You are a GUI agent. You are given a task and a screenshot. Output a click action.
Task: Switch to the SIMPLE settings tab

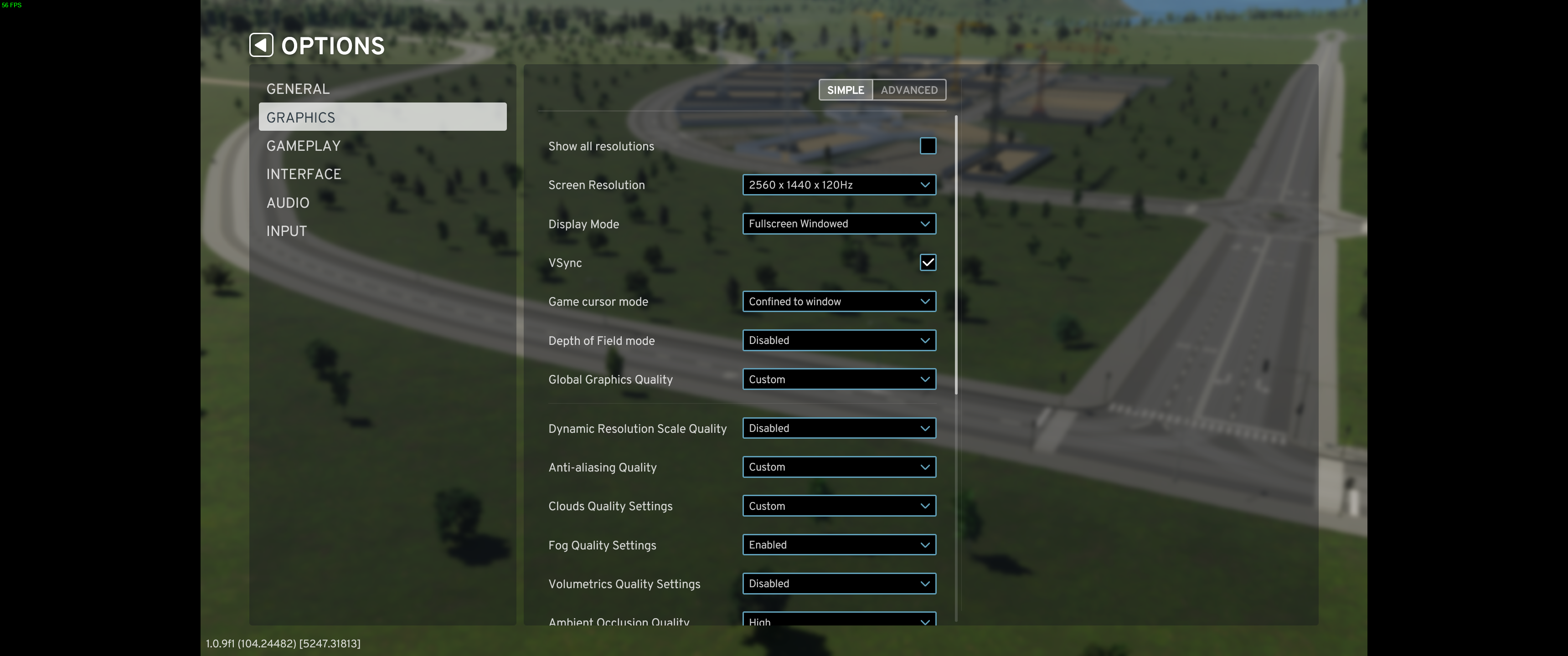845,89
